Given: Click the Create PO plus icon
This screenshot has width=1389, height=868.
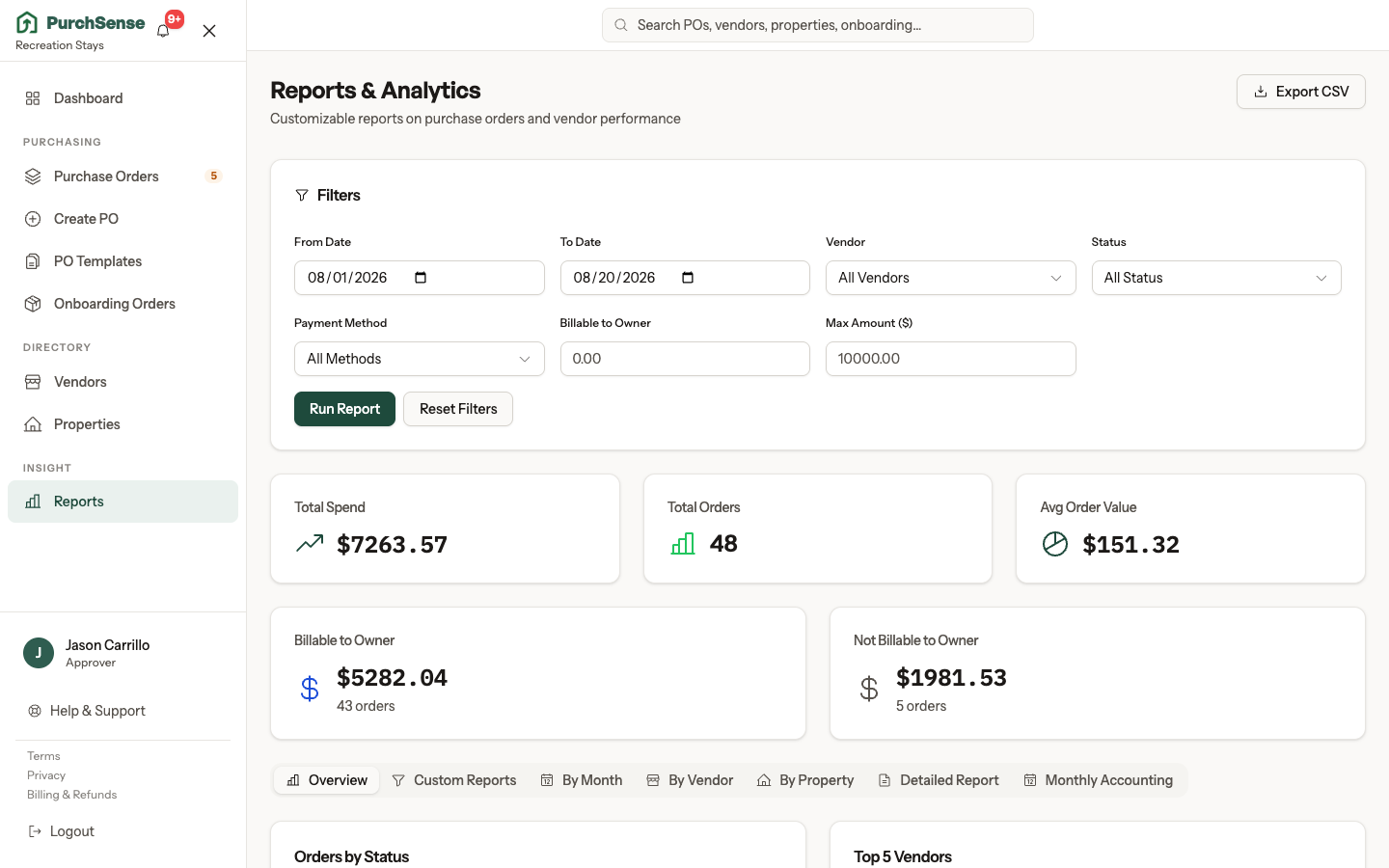Looking at the screenshot, I should click(x=33, y=219).
